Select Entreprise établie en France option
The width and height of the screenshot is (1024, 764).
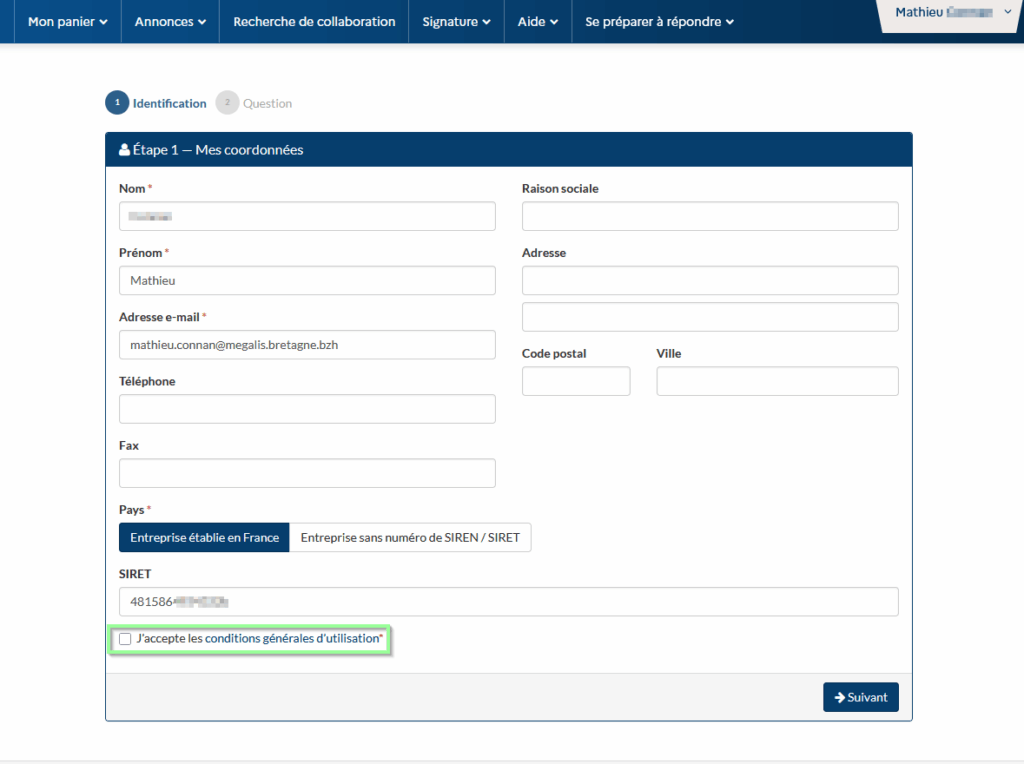204,537
